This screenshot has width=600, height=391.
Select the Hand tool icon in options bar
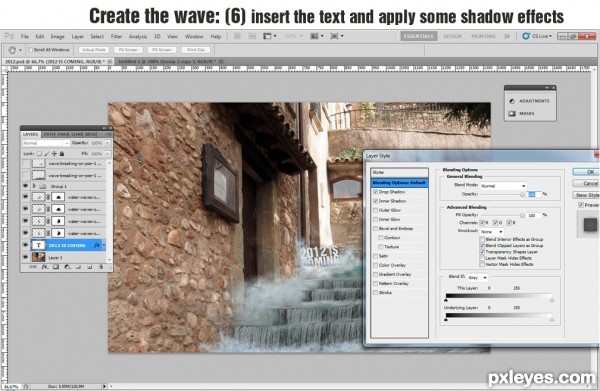click(x=12, y=50)
